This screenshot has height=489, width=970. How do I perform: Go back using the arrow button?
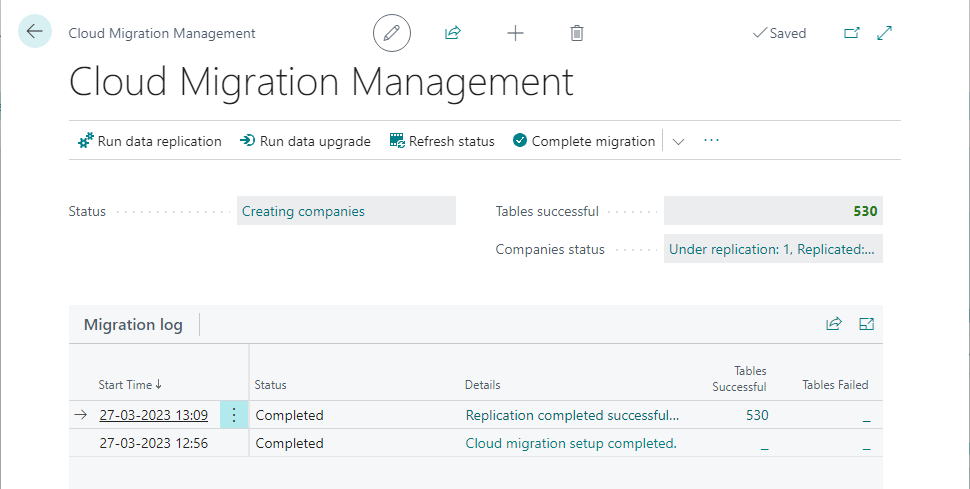pos(35,31)
